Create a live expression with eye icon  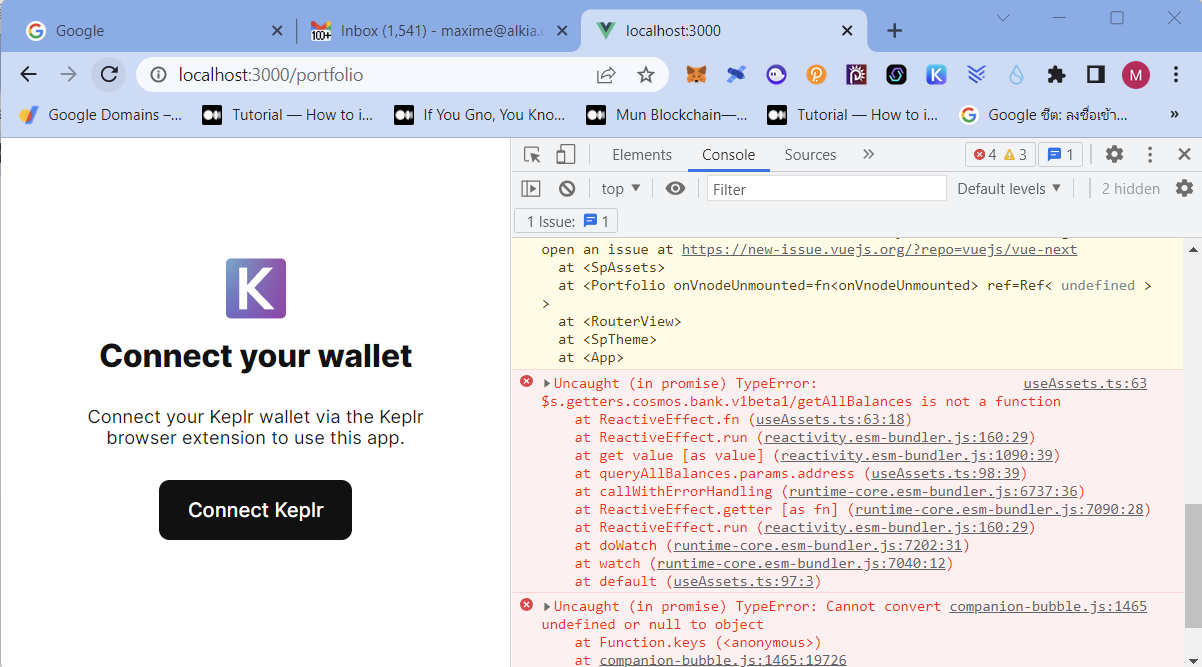click(676, 188)
